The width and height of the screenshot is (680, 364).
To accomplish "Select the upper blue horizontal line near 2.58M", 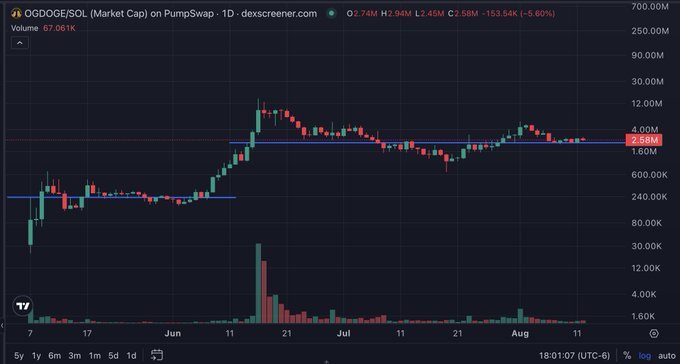I will (427, 142).
